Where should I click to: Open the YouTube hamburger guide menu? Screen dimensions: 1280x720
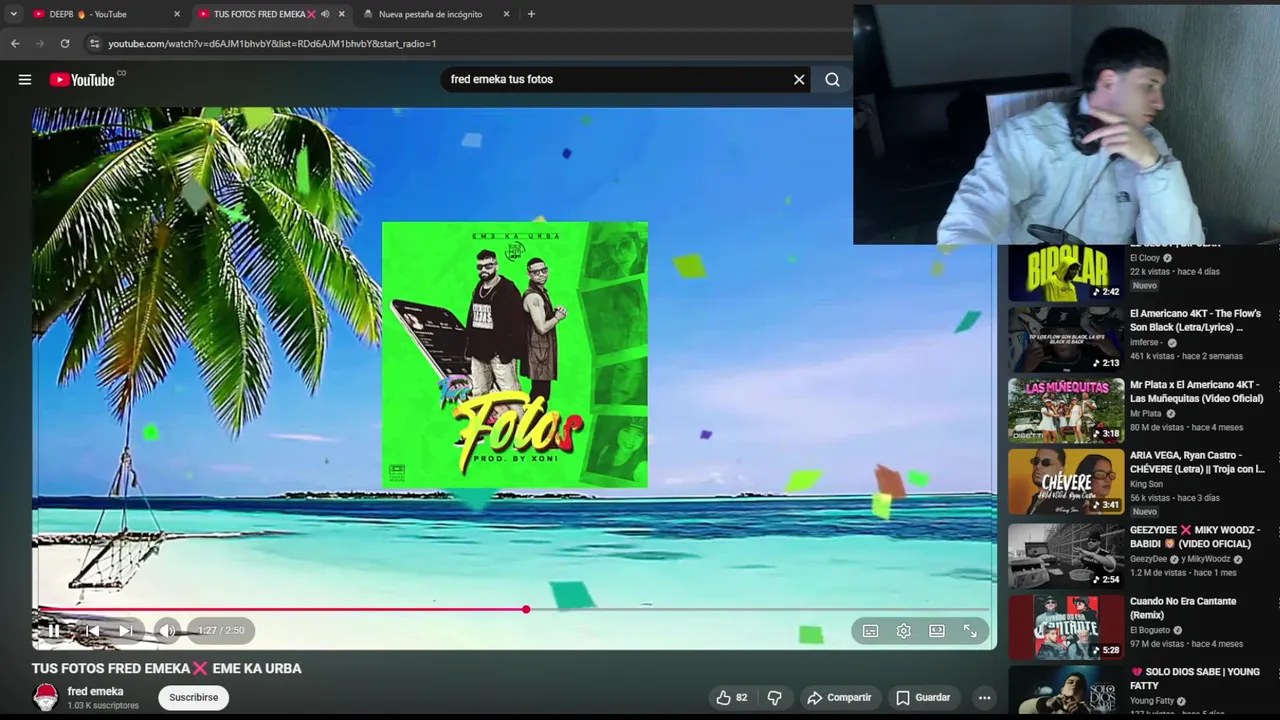click(x=25, y=80)
